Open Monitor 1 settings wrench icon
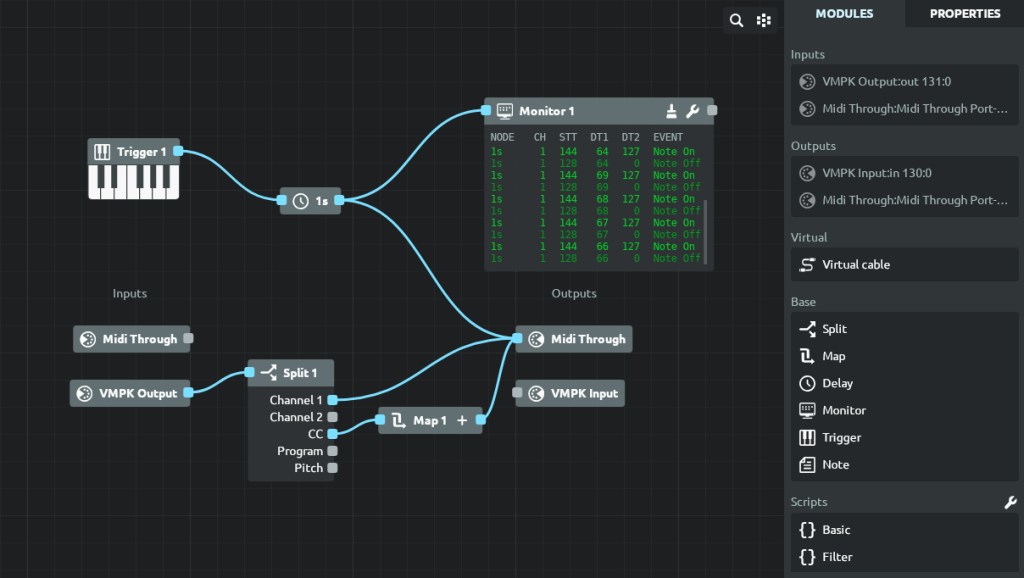 pyautogui.click(x=692, y=111)
